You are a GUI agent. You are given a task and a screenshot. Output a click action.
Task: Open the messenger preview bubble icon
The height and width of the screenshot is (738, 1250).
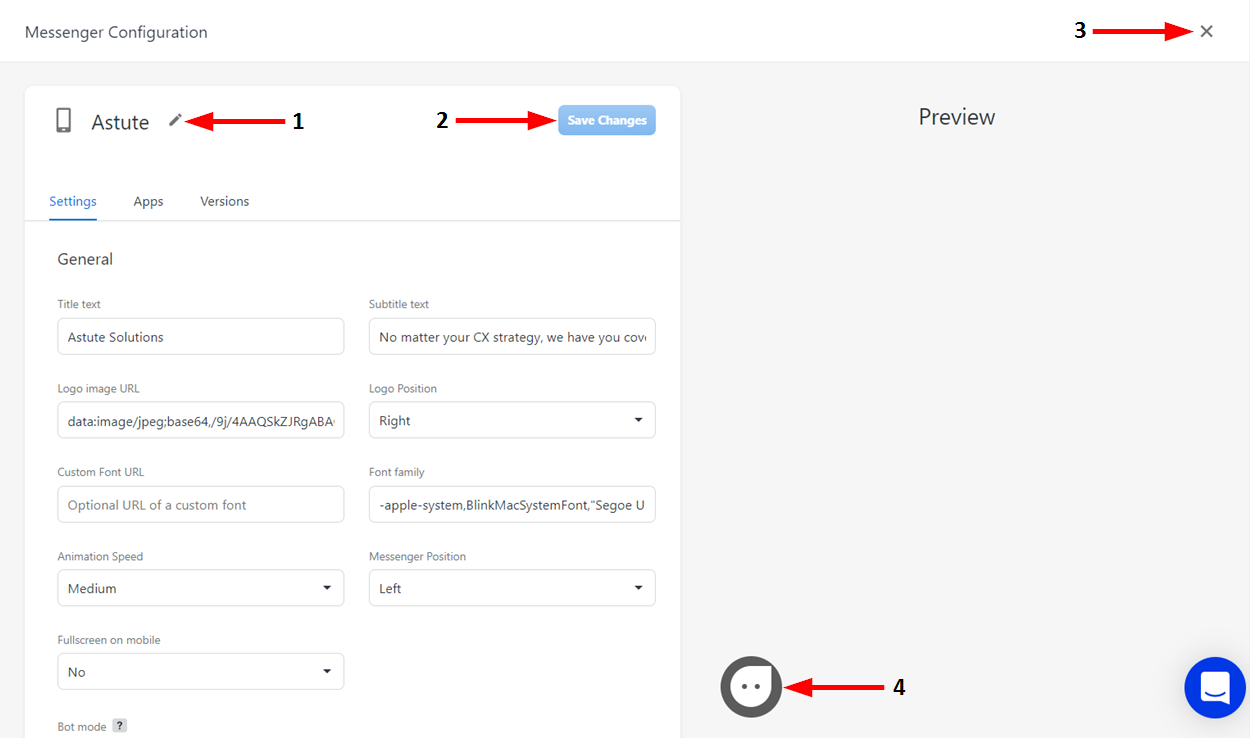751,687
